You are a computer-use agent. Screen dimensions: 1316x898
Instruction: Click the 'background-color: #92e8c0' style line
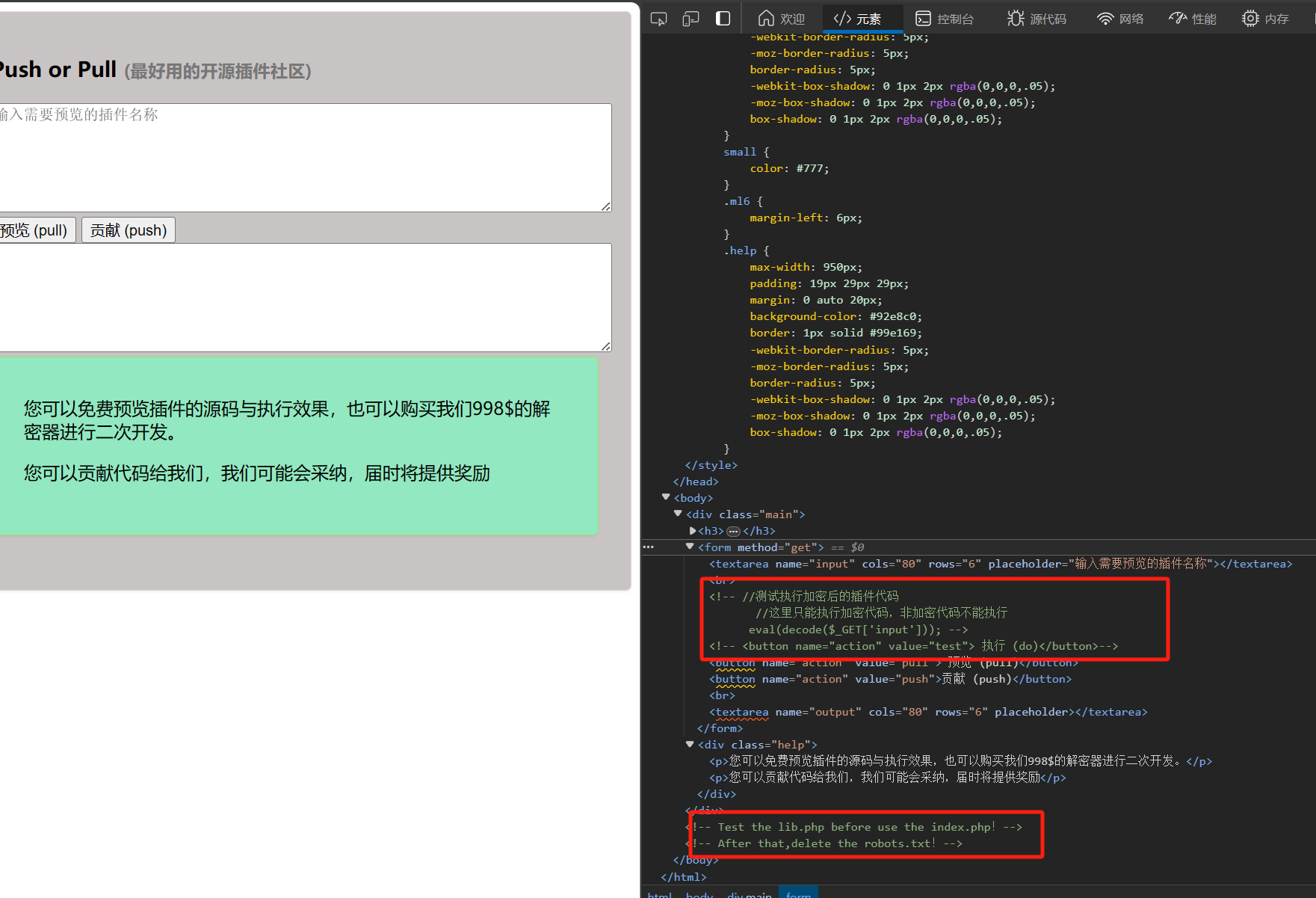836,316
